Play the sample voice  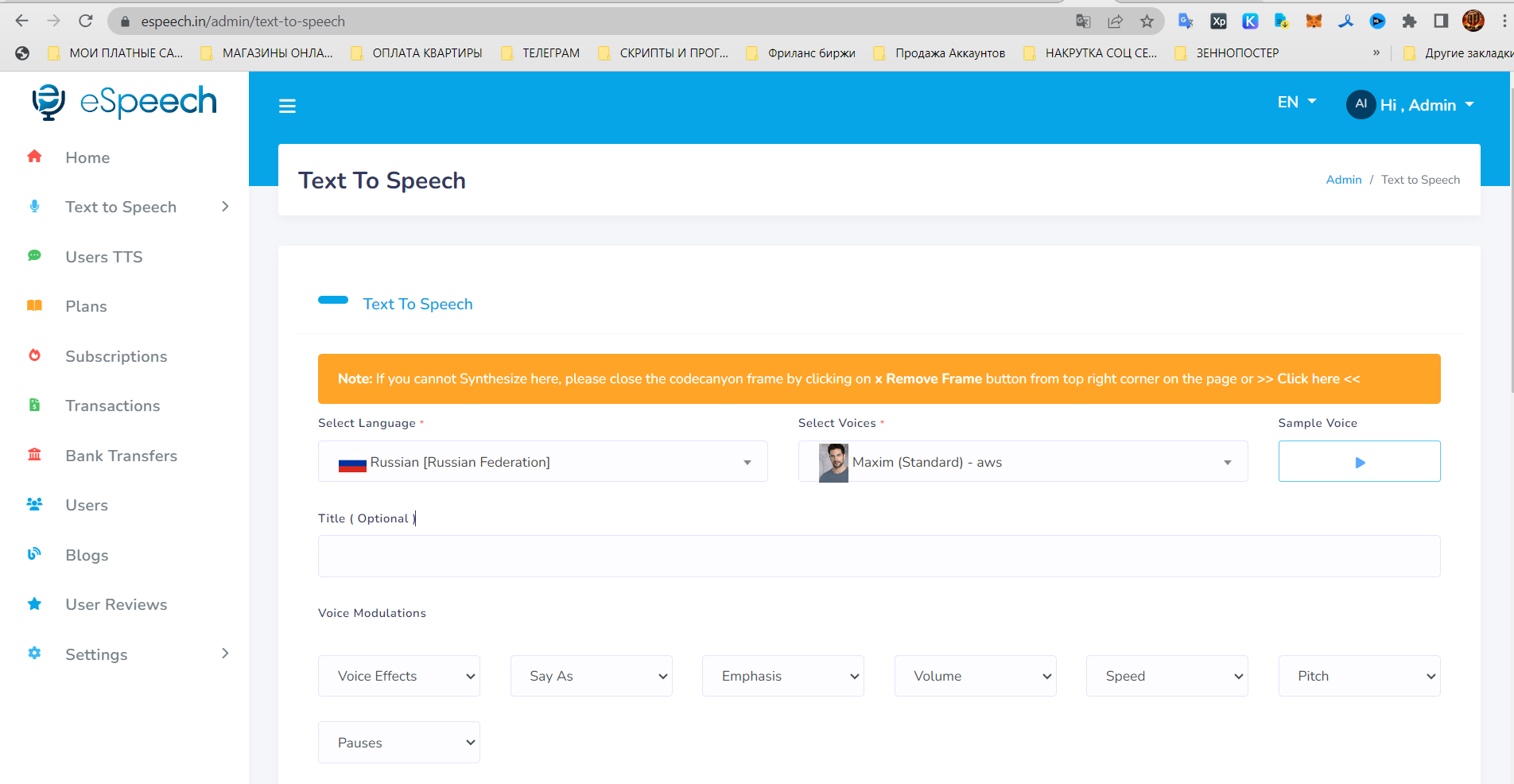coord(1358,462)
